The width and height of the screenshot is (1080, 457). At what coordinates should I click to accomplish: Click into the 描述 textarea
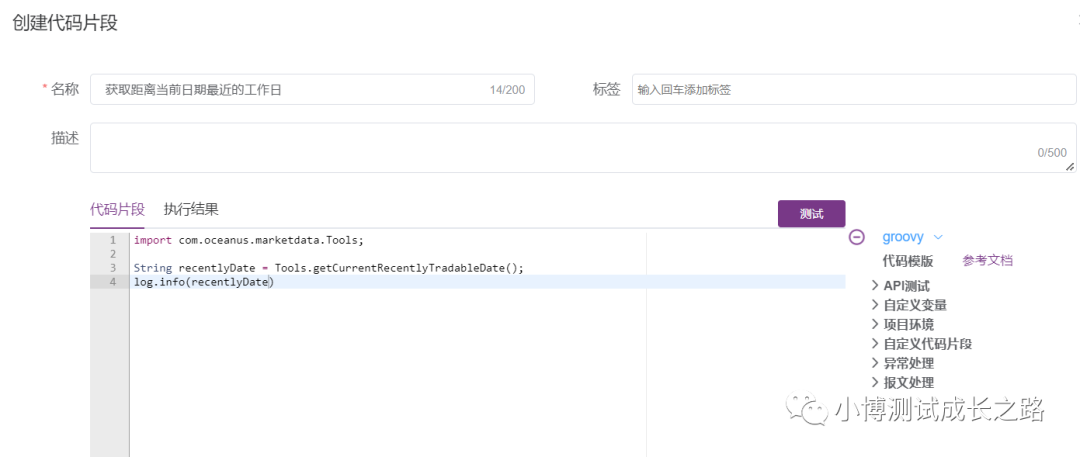(583, 148)
